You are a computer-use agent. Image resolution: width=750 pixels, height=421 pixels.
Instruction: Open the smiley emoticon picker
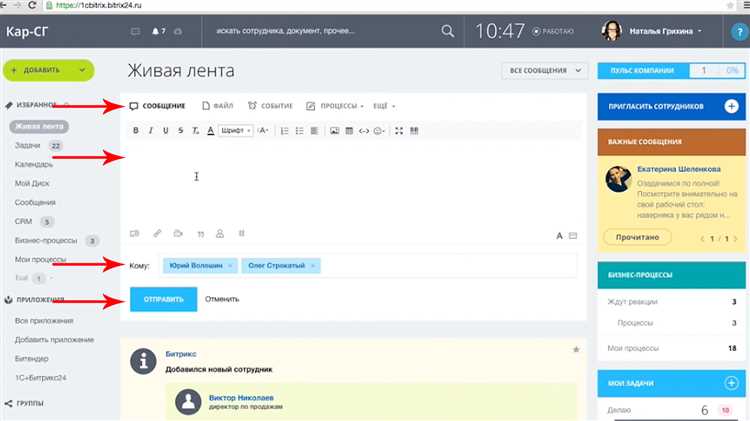click(379, 131)
